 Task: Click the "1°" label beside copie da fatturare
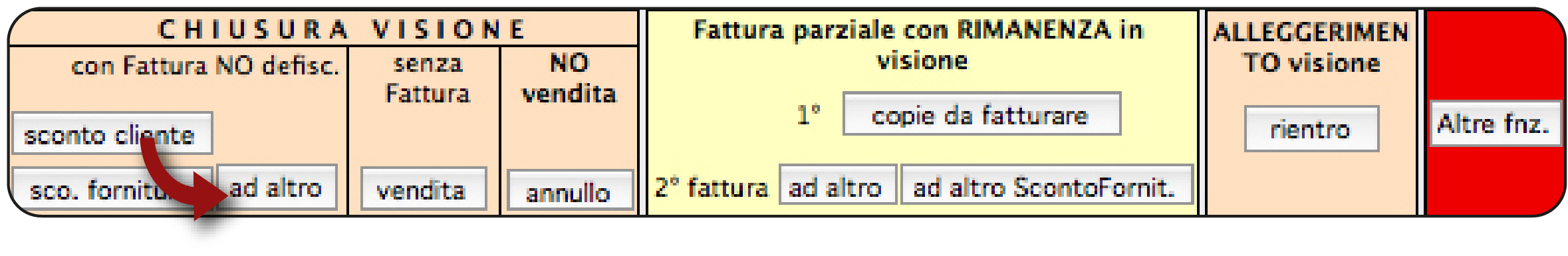click(809, 115)
